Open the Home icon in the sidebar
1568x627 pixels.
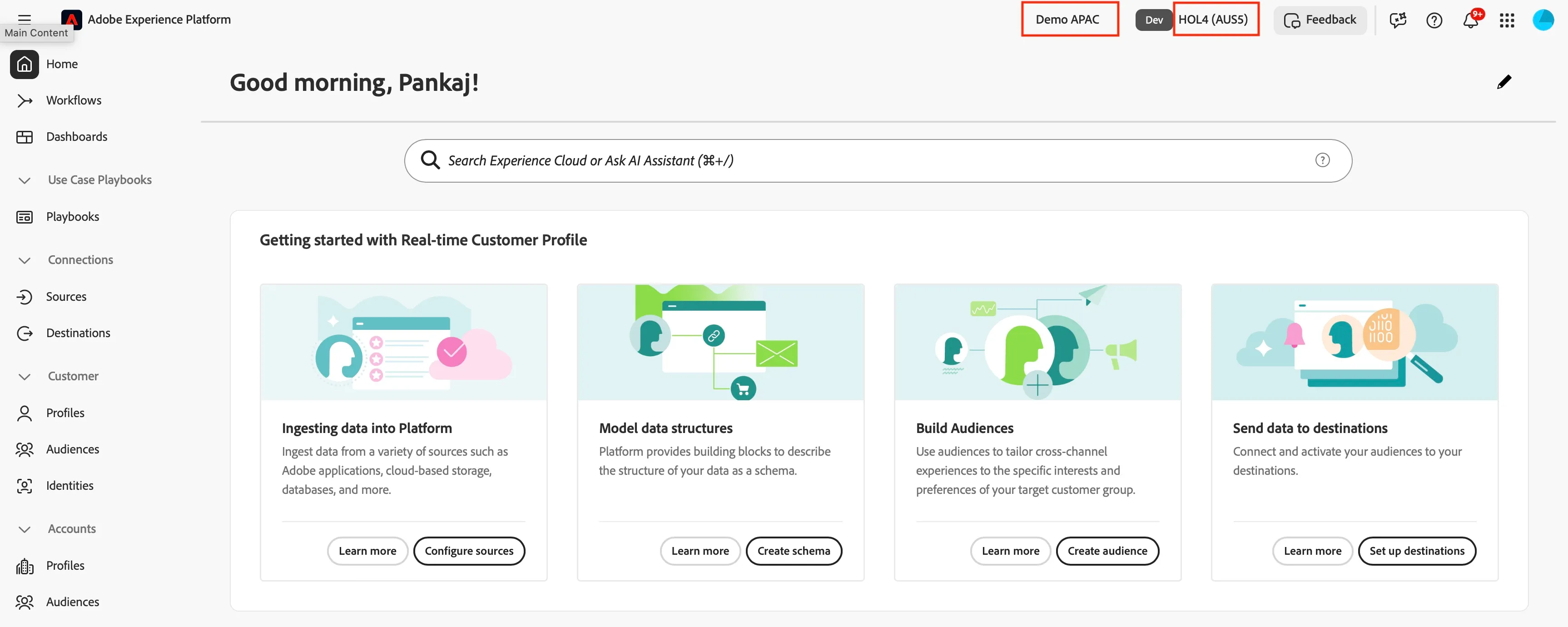tap(25, 64)
